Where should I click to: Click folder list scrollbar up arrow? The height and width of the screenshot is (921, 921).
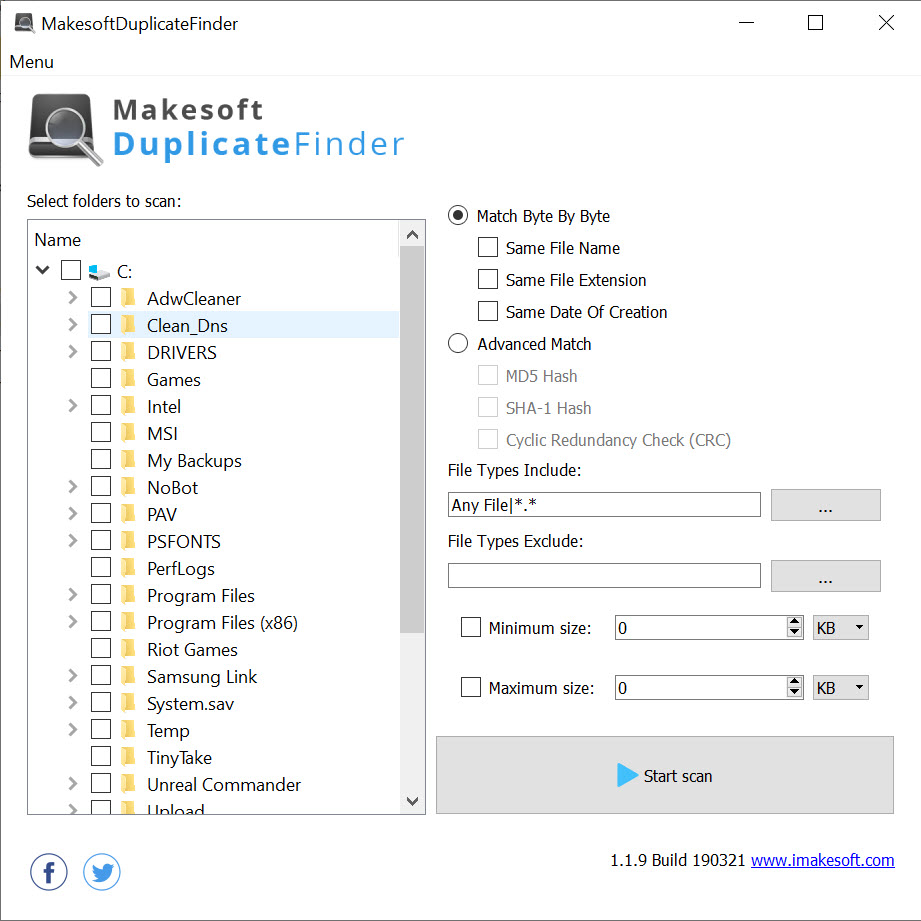pyautogui.click(x=412, y=235)
